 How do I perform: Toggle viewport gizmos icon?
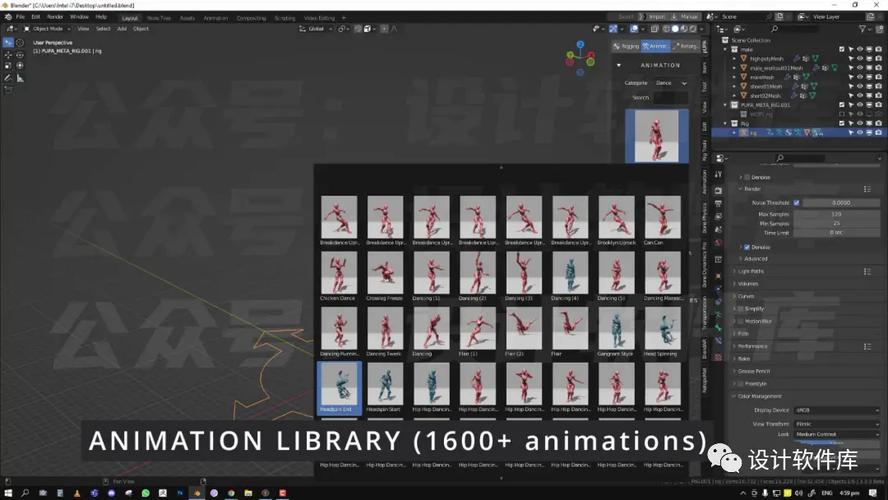(x=613, y=29)
